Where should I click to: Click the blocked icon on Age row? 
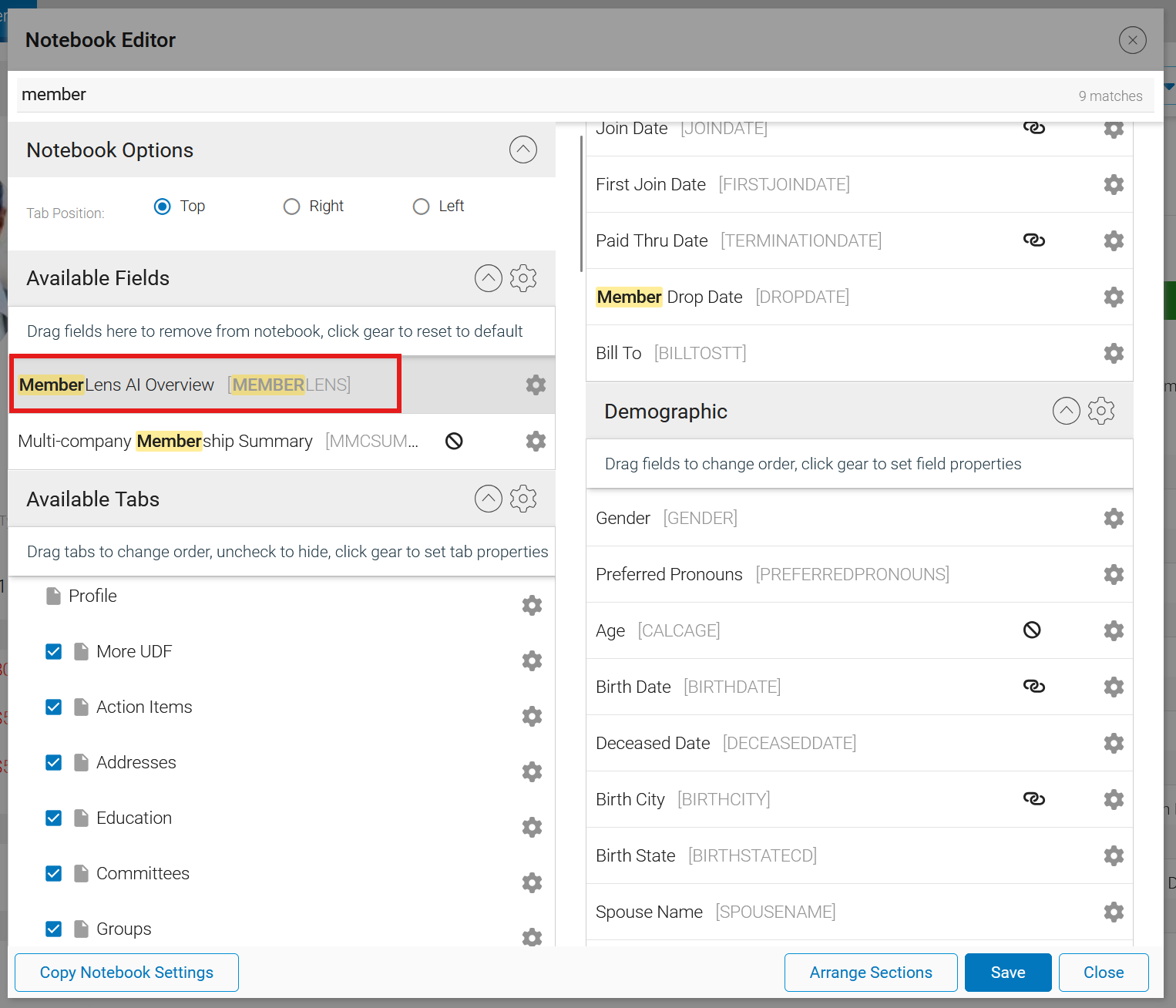point(1032,630)
